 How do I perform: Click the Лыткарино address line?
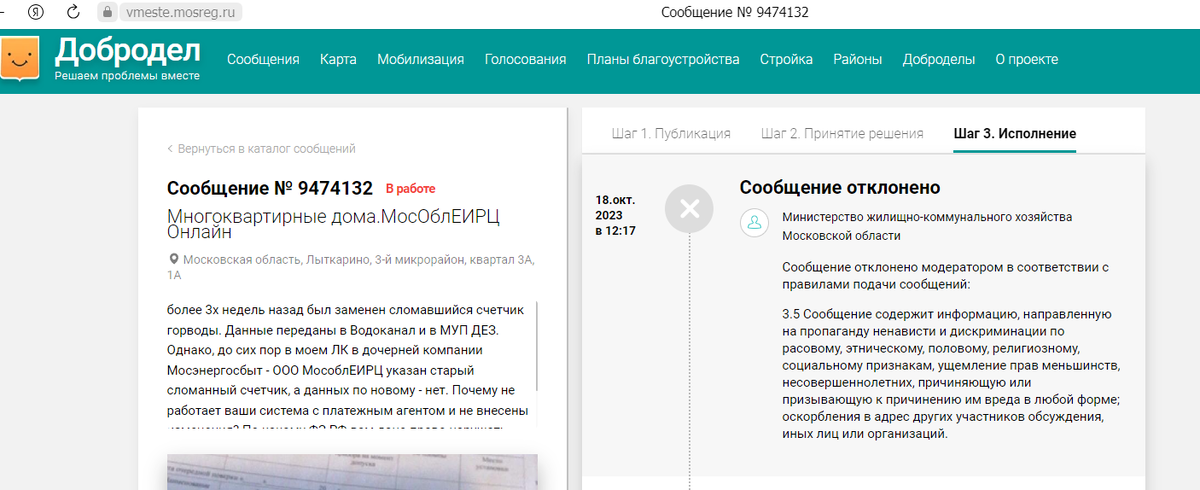click(x=351, y=267)
